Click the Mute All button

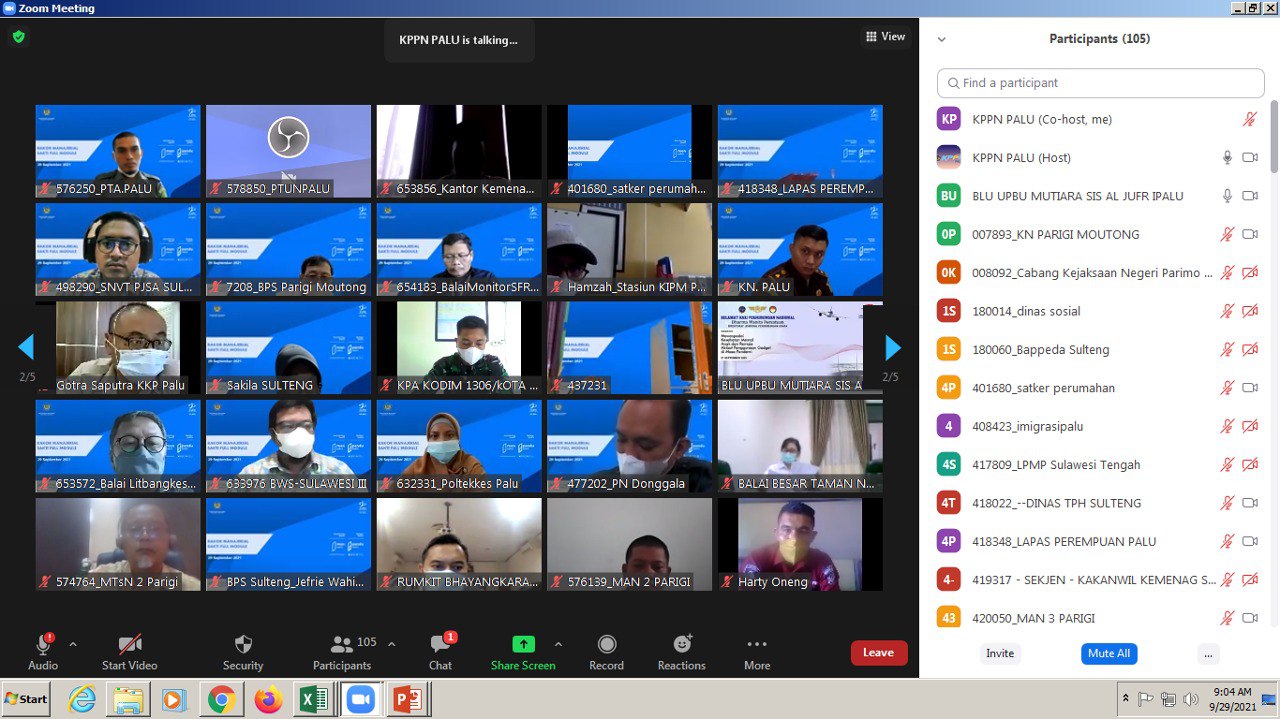(1108, 654)
